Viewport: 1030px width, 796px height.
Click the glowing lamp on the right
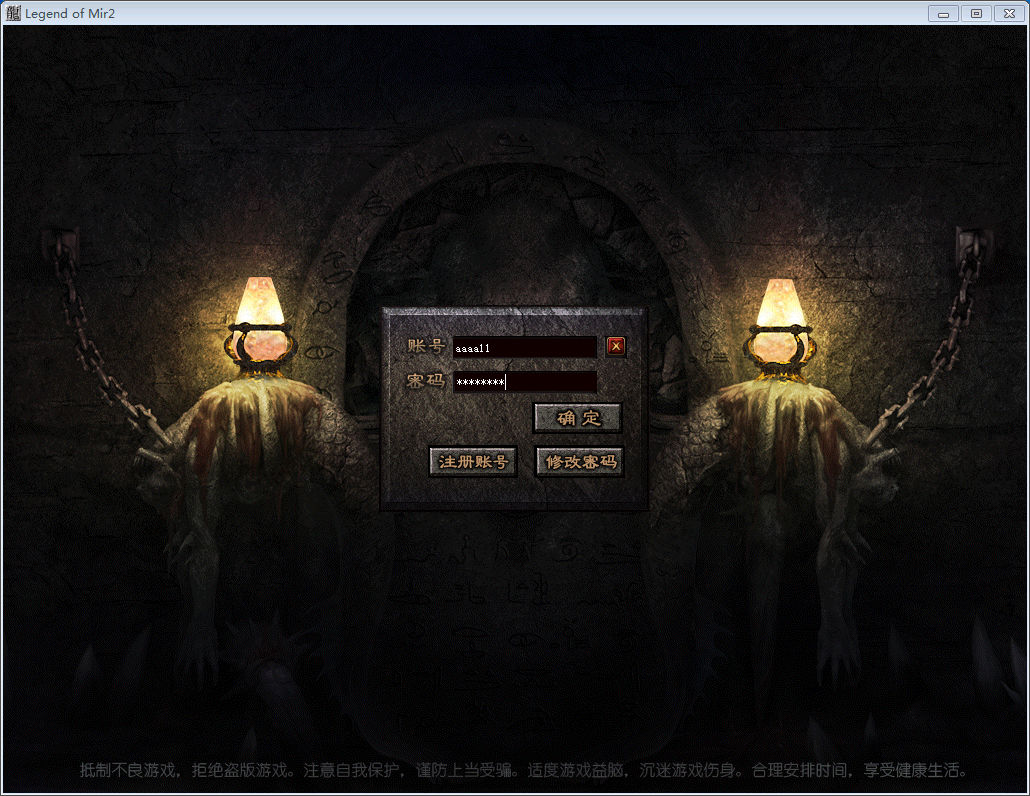[x=780, y=320]
